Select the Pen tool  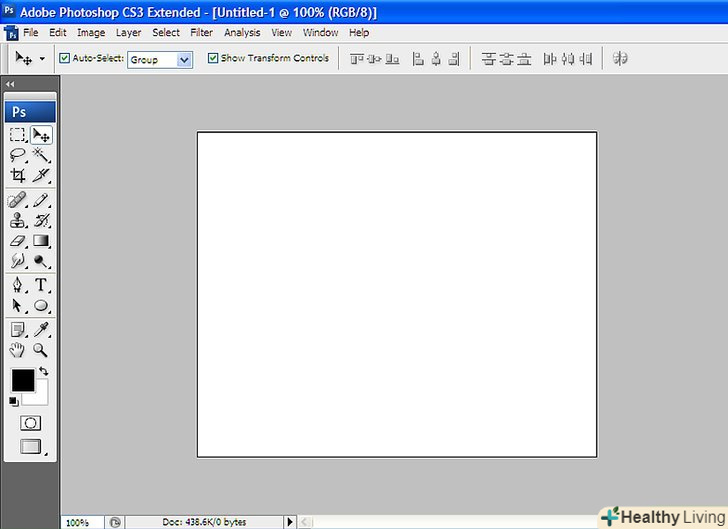tap(18, 285)
